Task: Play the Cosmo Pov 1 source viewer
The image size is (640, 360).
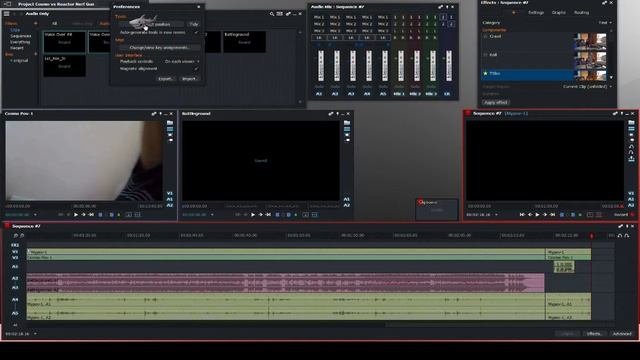Action: pos(76,215)
